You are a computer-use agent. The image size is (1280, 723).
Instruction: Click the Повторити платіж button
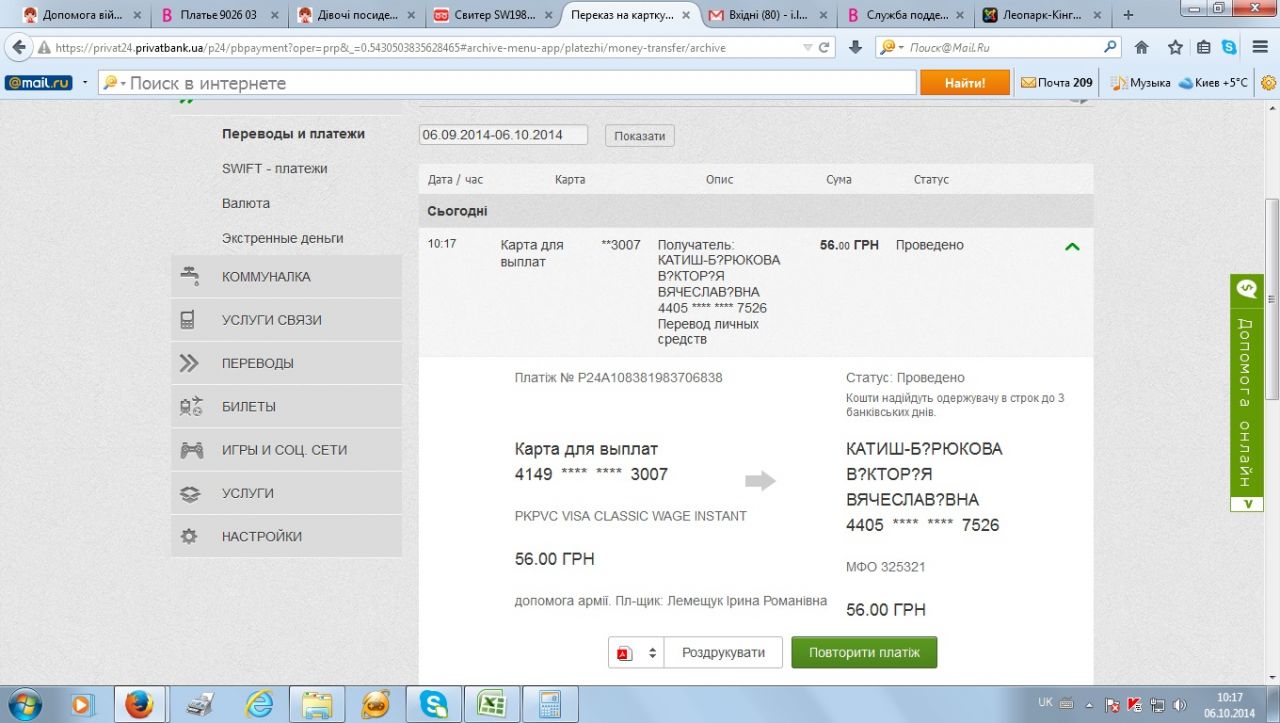864,653
